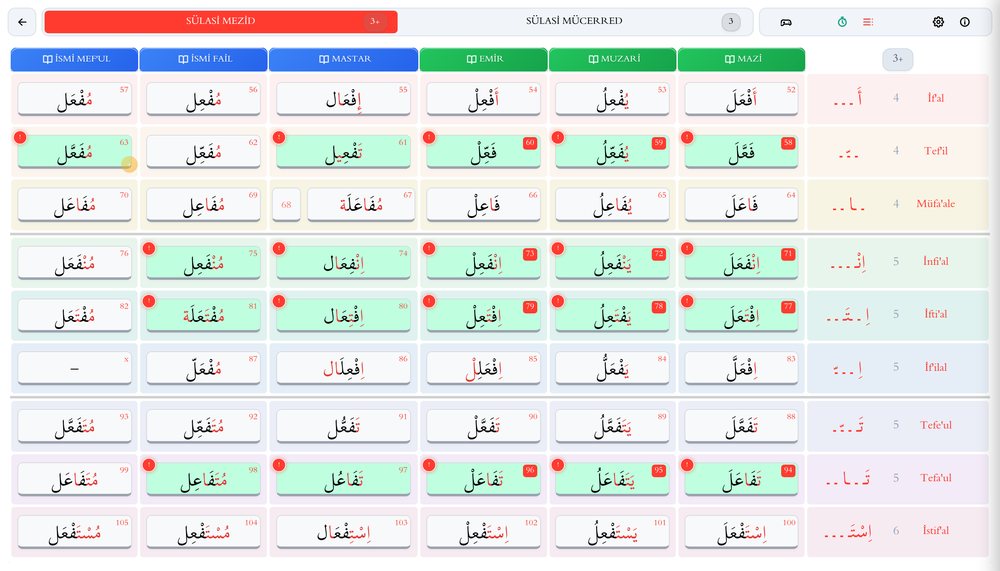Toggle card 82 in the İfti'al row
This screenshot has width=1000, height=571.
(75, 316)
